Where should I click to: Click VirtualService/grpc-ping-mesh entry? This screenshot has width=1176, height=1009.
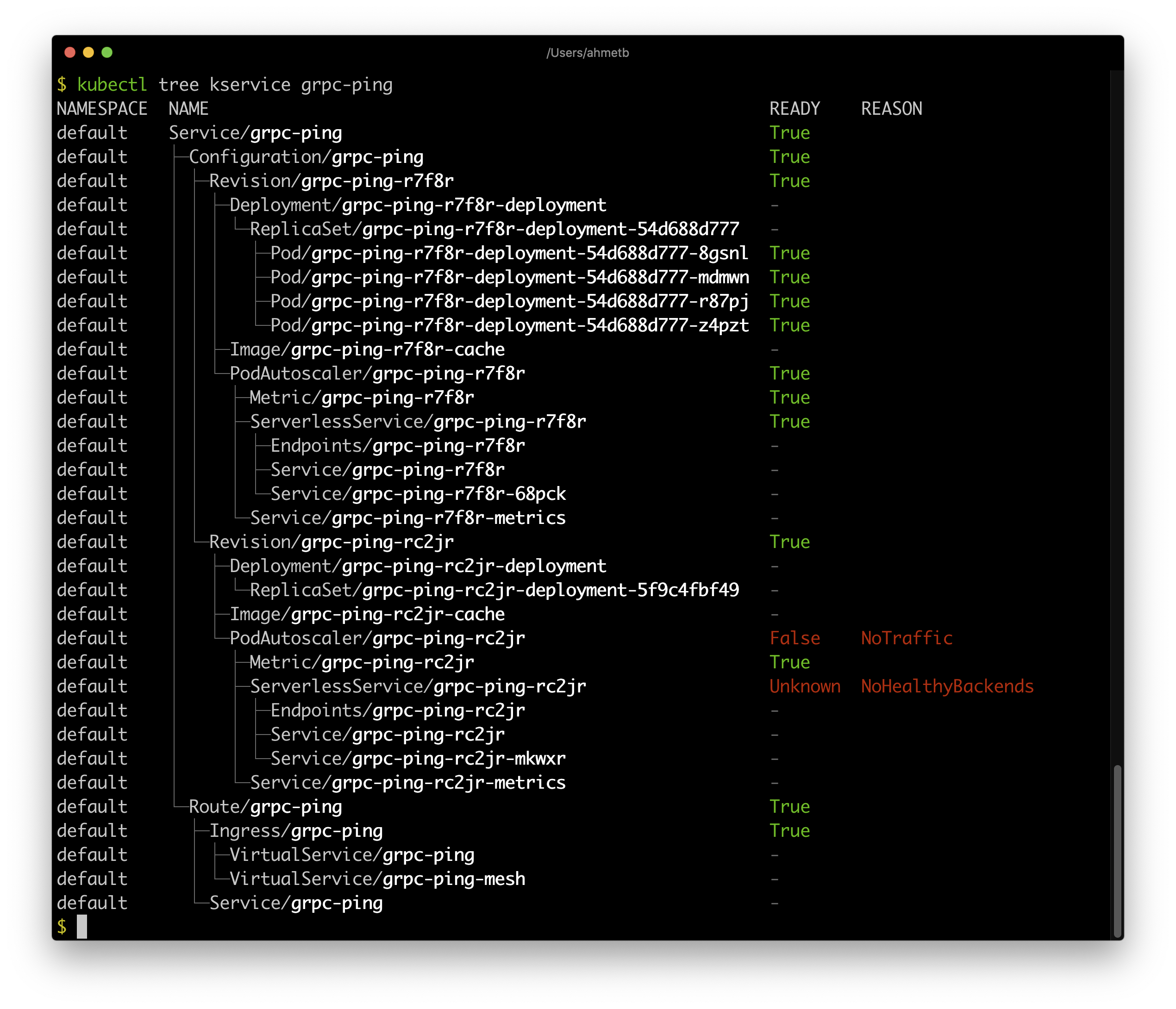click(x=377, y=879)
